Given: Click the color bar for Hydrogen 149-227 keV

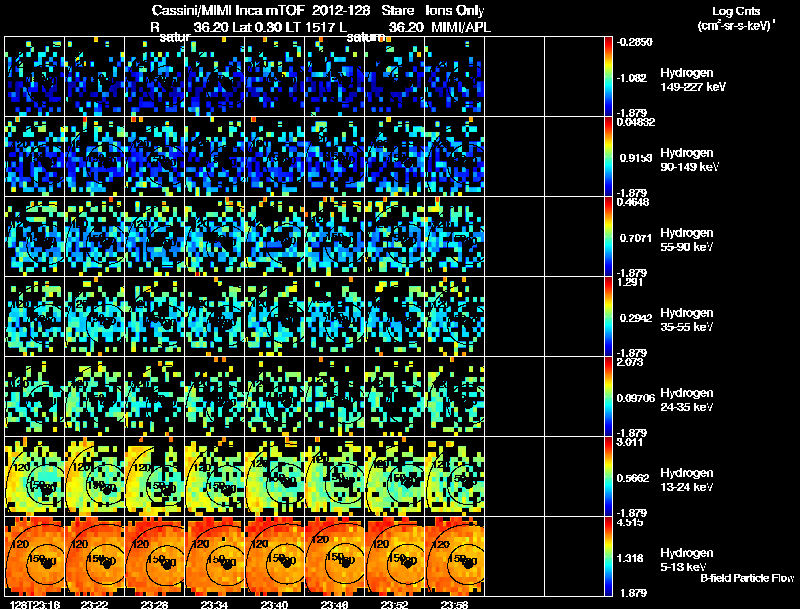Looking at the screenshot, I should click(x=608, y=77).
